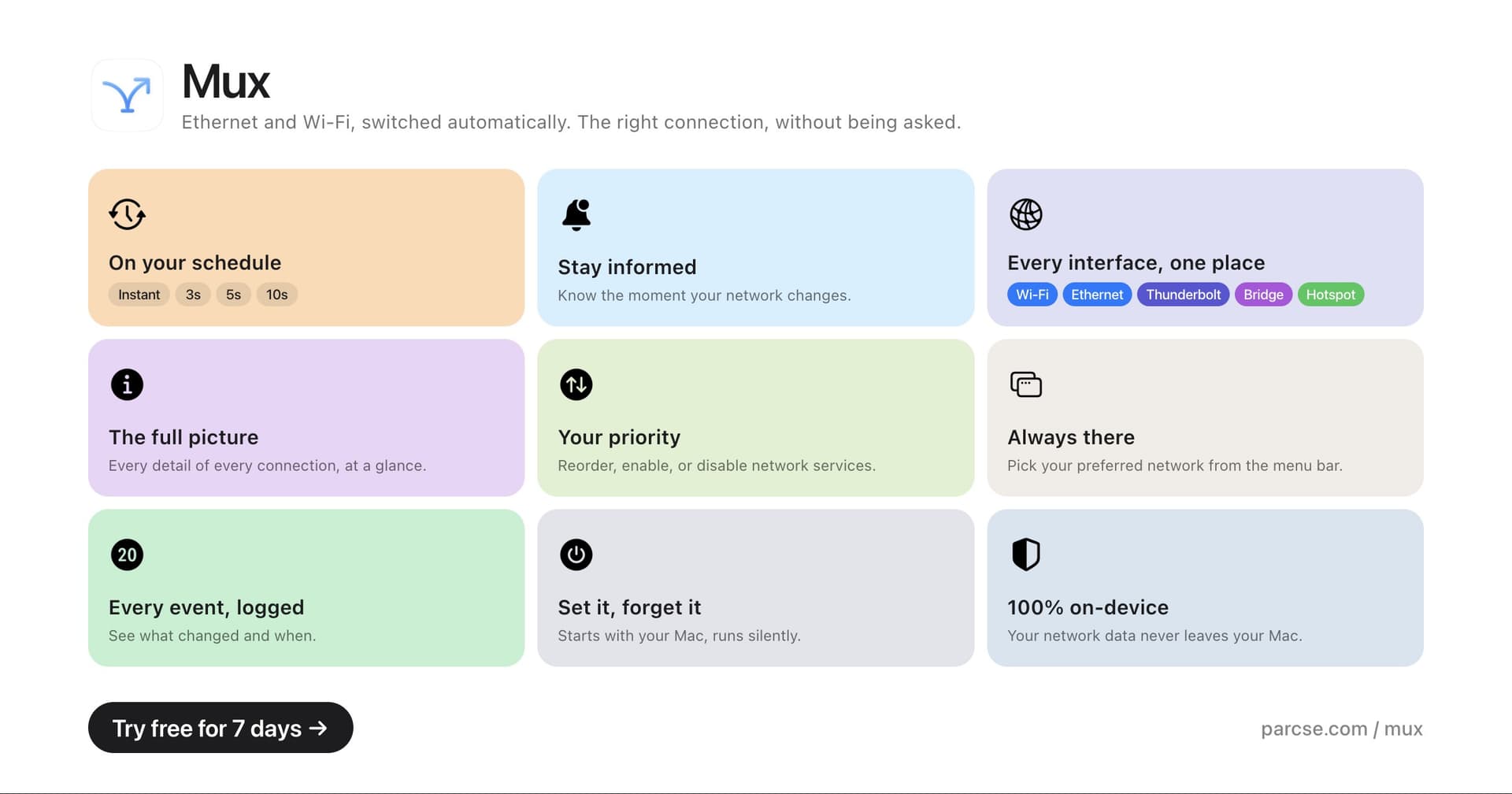Click the menu bar windows icon
Screen dimensions: 1512x794
(1025, 384)
